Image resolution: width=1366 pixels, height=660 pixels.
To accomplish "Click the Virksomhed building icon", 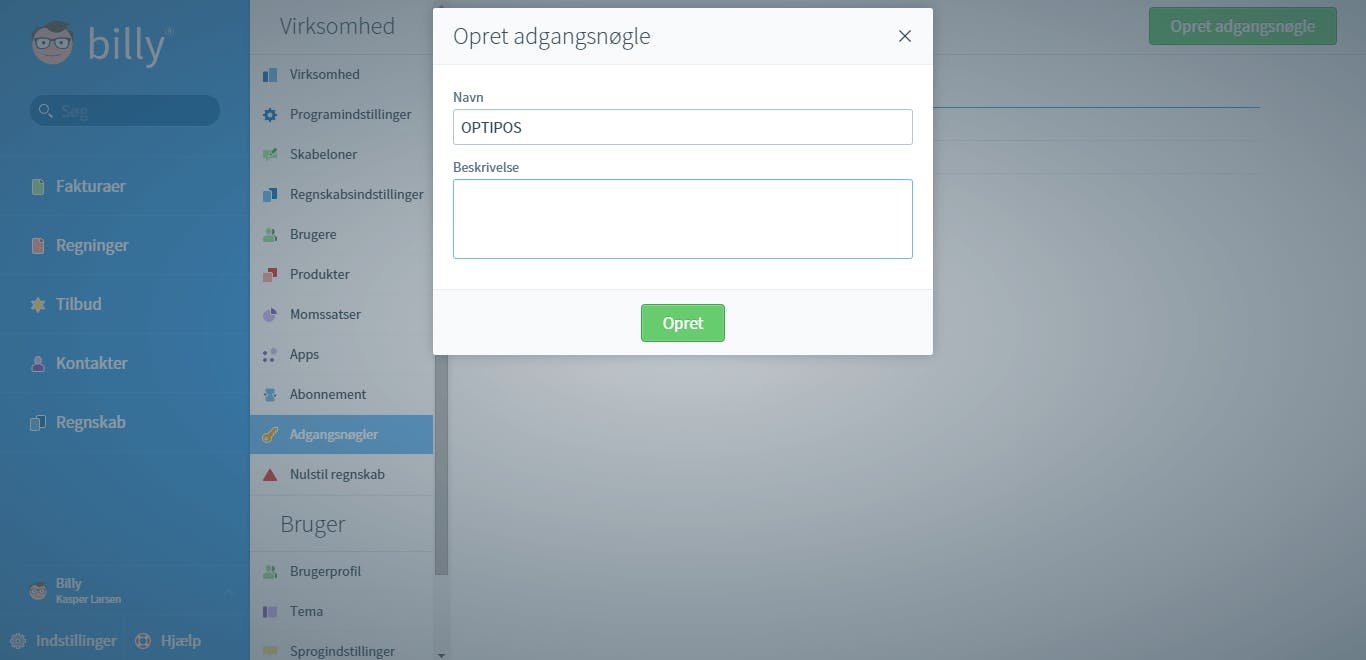I will pyautogui.click(x=270, y=75).
